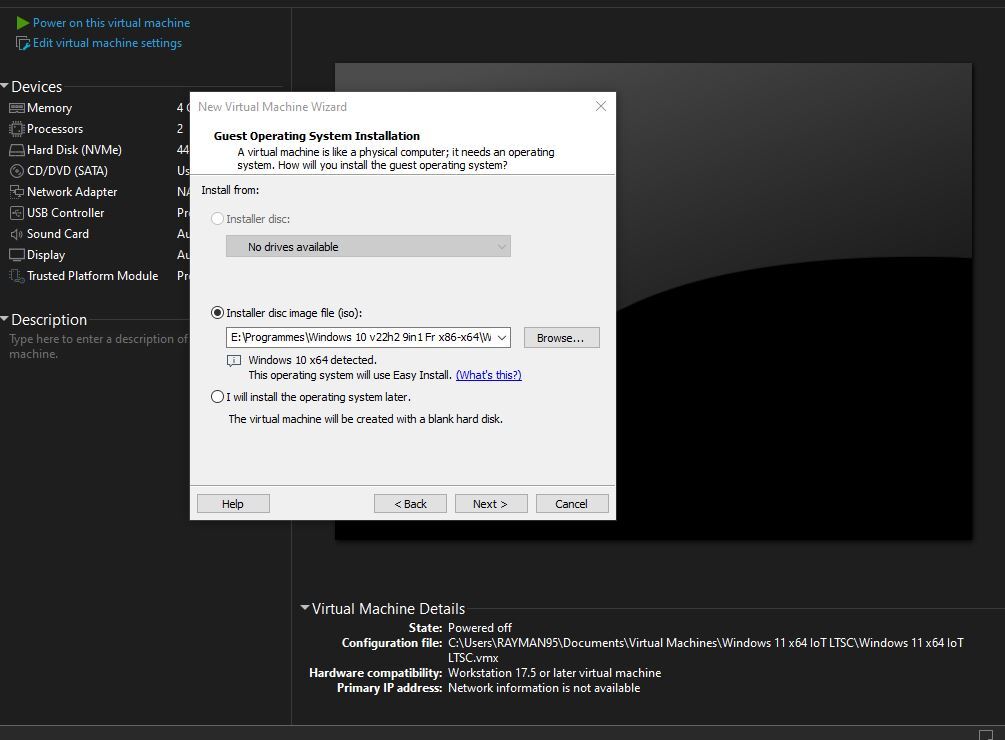Click the Configuration file path value
The image size is (1005, 740).
tap(705, 650)
